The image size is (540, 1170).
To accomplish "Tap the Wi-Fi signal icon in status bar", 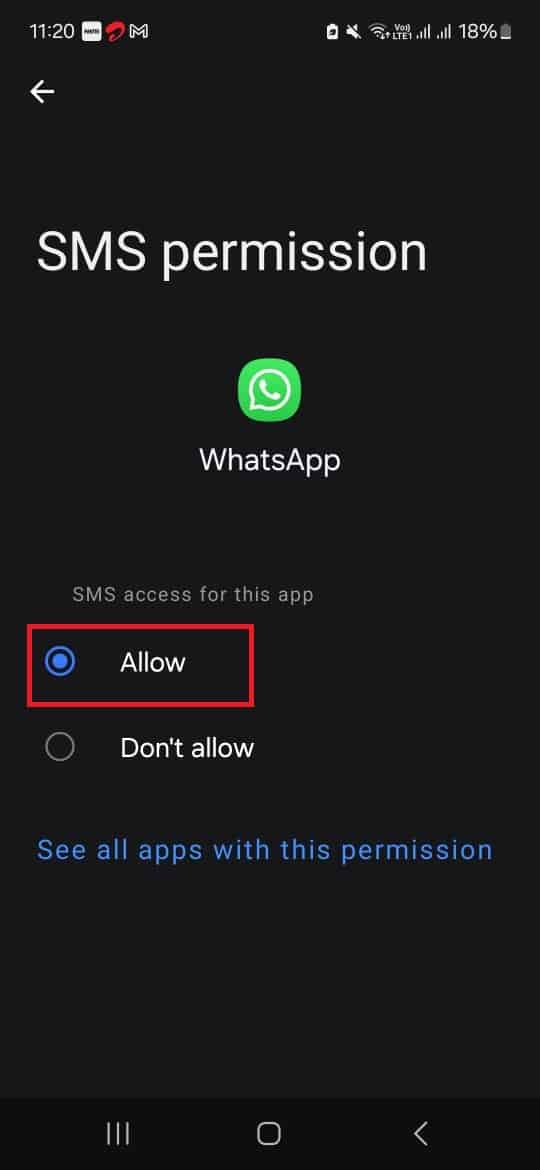I will click(x=378, y=31).
